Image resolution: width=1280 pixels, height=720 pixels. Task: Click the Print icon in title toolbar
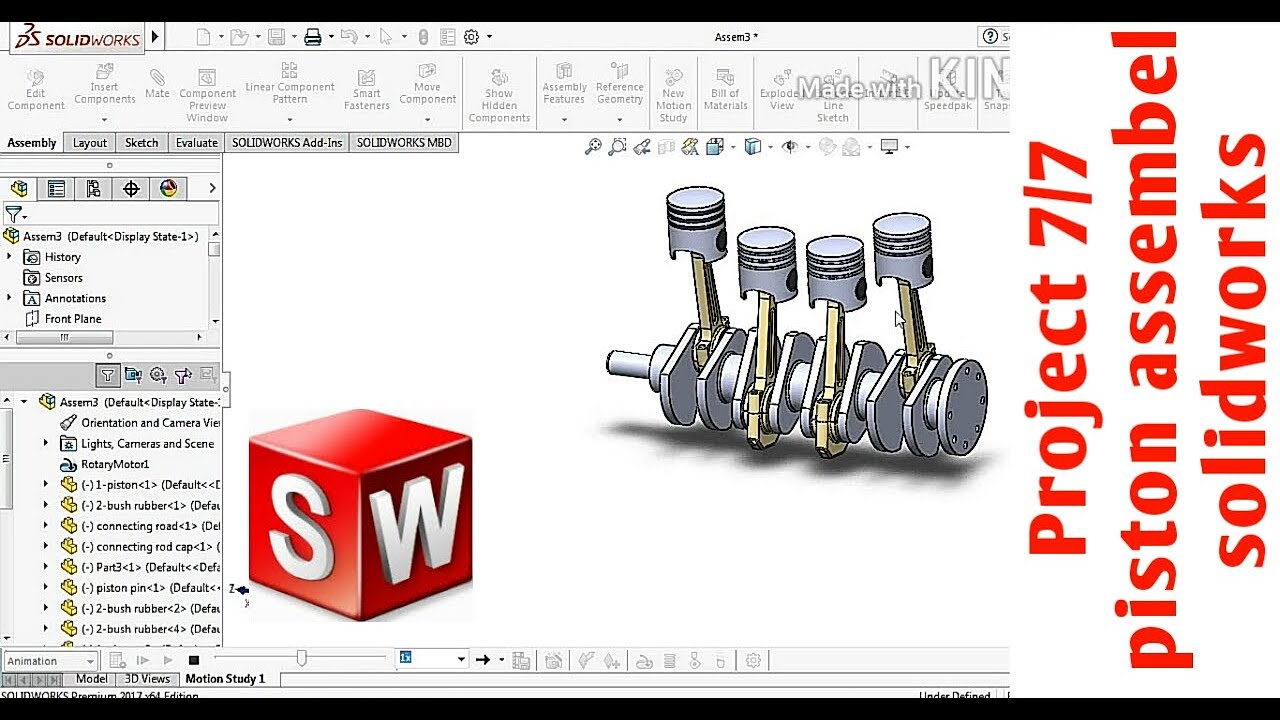click(x=313, y=37)
